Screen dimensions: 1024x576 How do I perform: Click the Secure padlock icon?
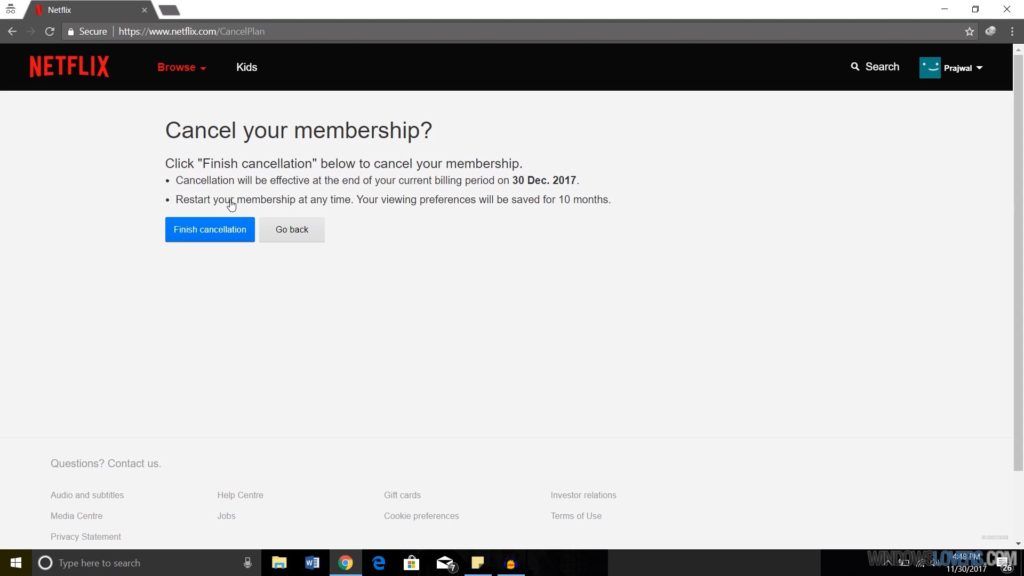point(71,31)
